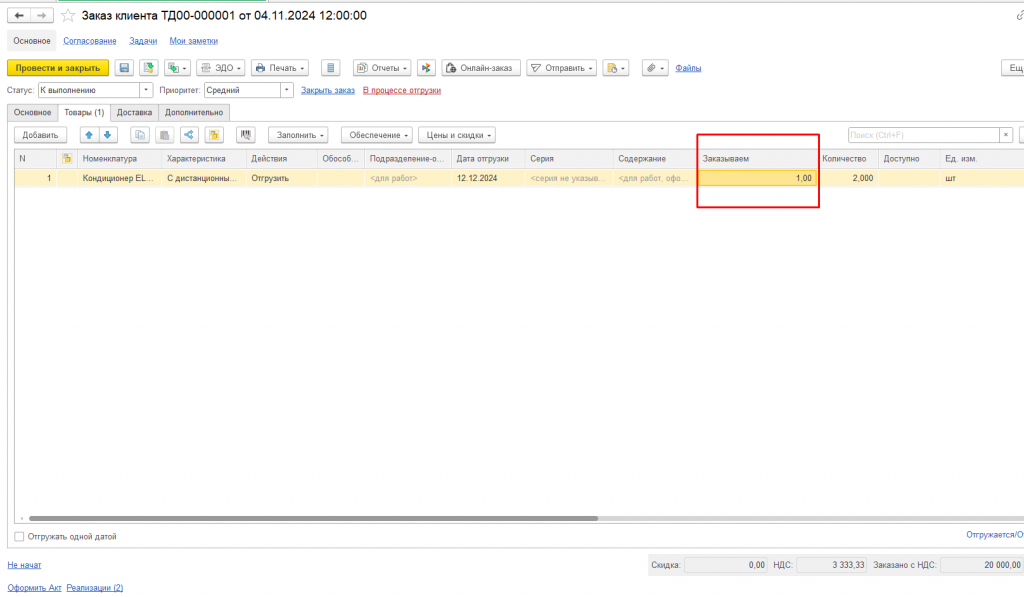
Task: Toggle Отгружать одной датой checkbox
Action: point(19,536)
